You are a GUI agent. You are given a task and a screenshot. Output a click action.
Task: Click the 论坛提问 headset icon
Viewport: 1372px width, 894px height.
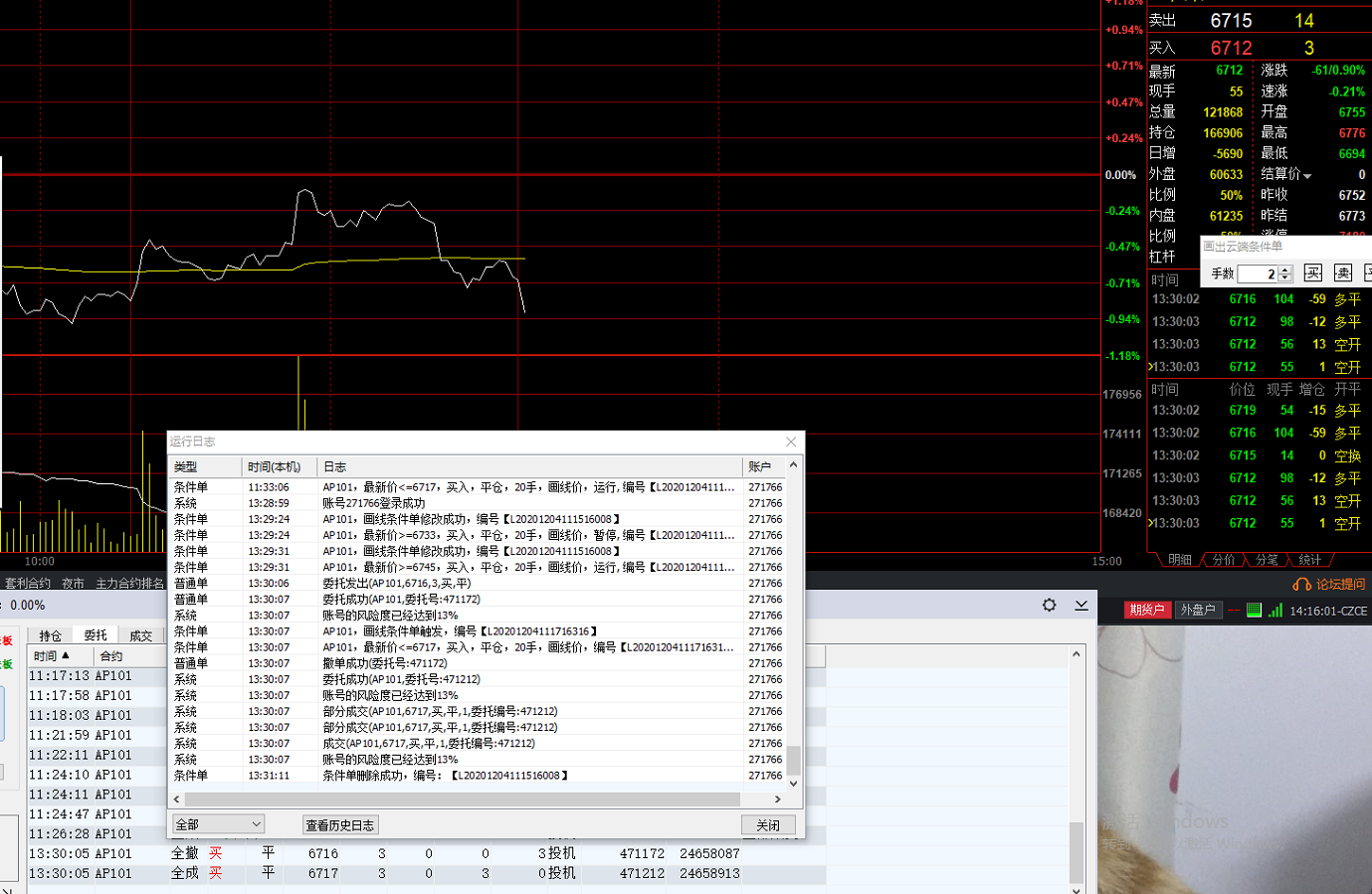click(1301, 585)
